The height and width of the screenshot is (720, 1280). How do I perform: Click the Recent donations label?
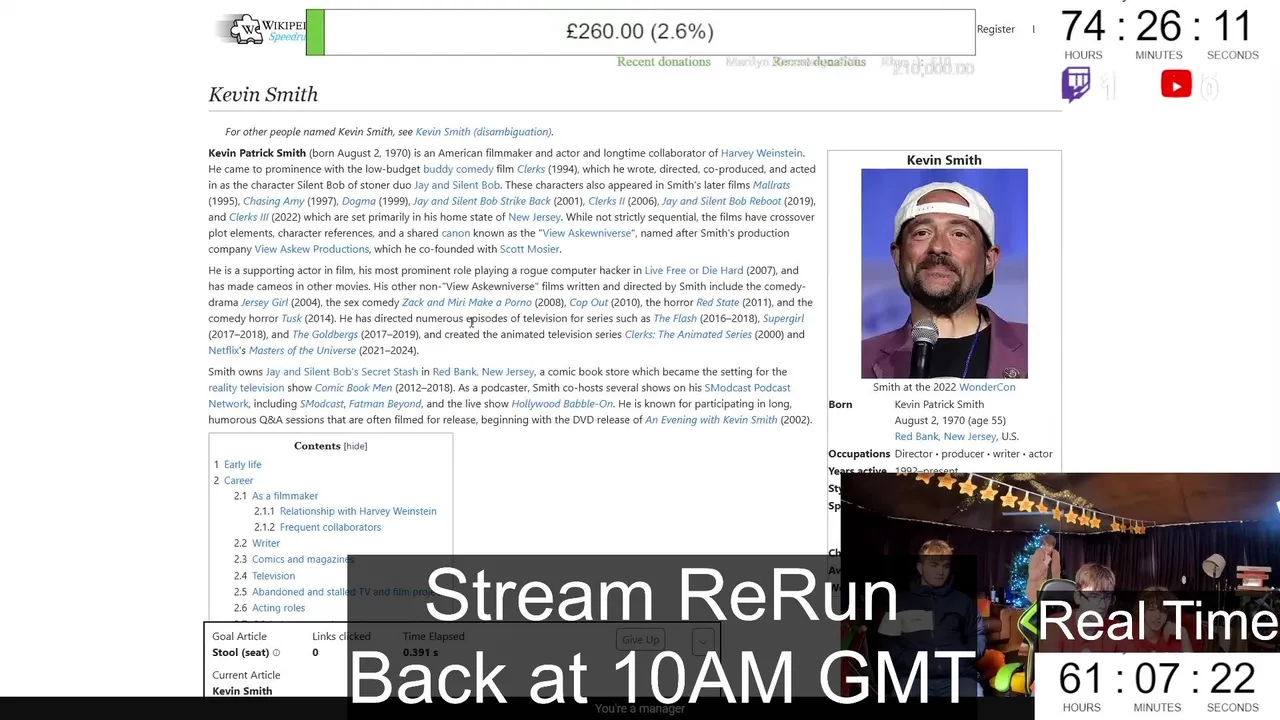pos(664,62)
